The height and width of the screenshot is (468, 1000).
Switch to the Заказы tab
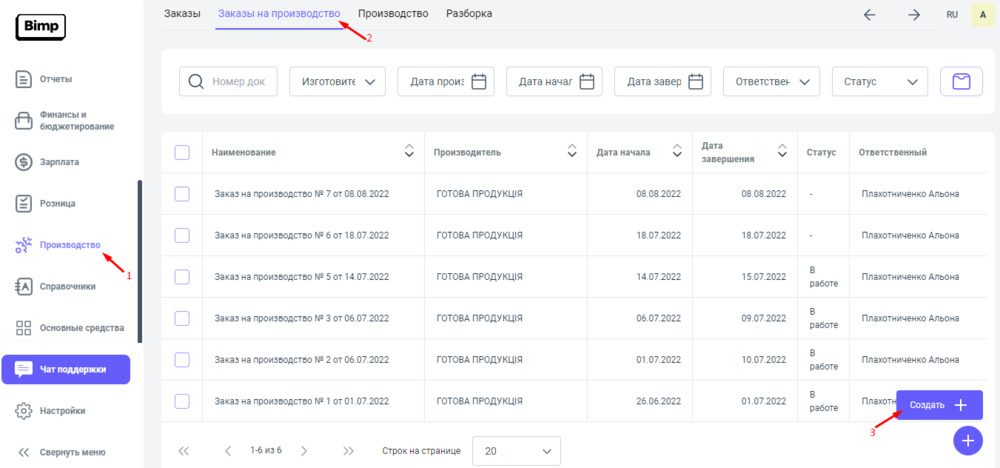pos(182,14)
